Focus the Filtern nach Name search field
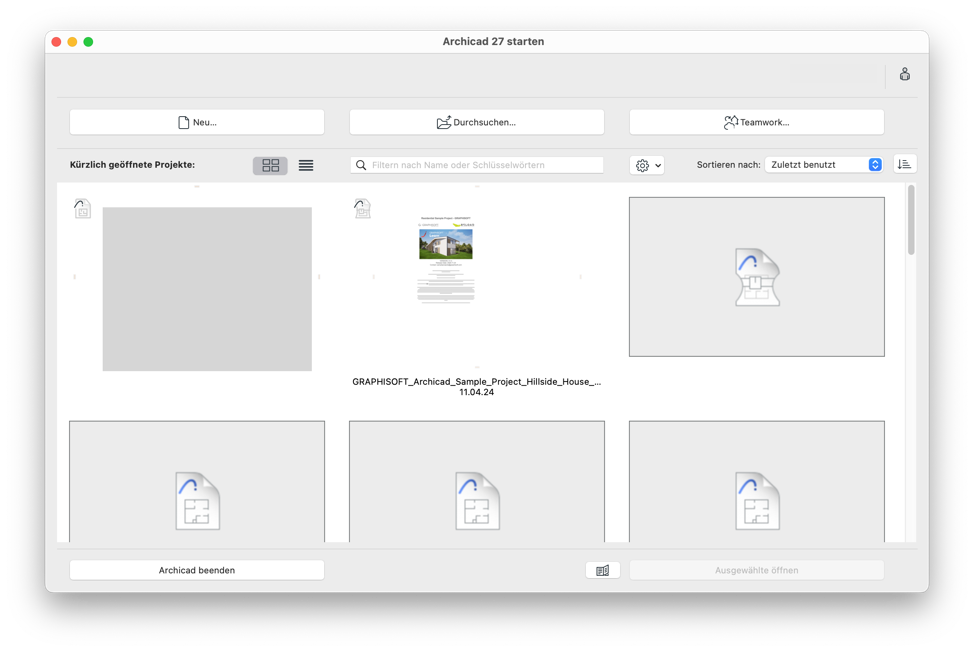974x652 pixels. [476, 165]
